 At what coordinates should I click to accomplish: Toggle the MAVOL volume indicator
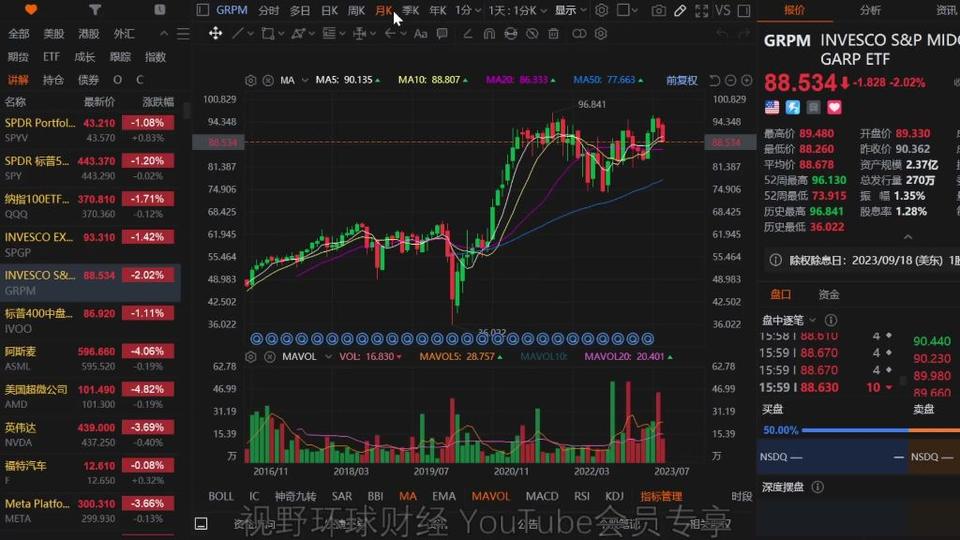[490, 496]
